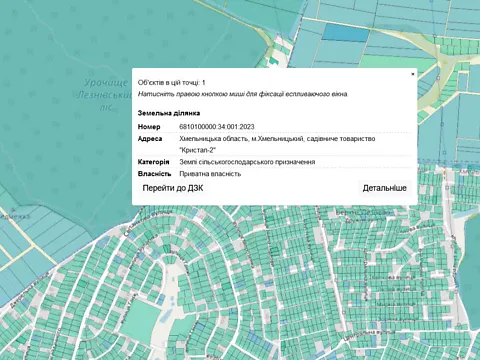The width and height of the screenshot is (480, 360).
Task: Open the Перейти до ДЗК link
Action: tap(173, 188)
